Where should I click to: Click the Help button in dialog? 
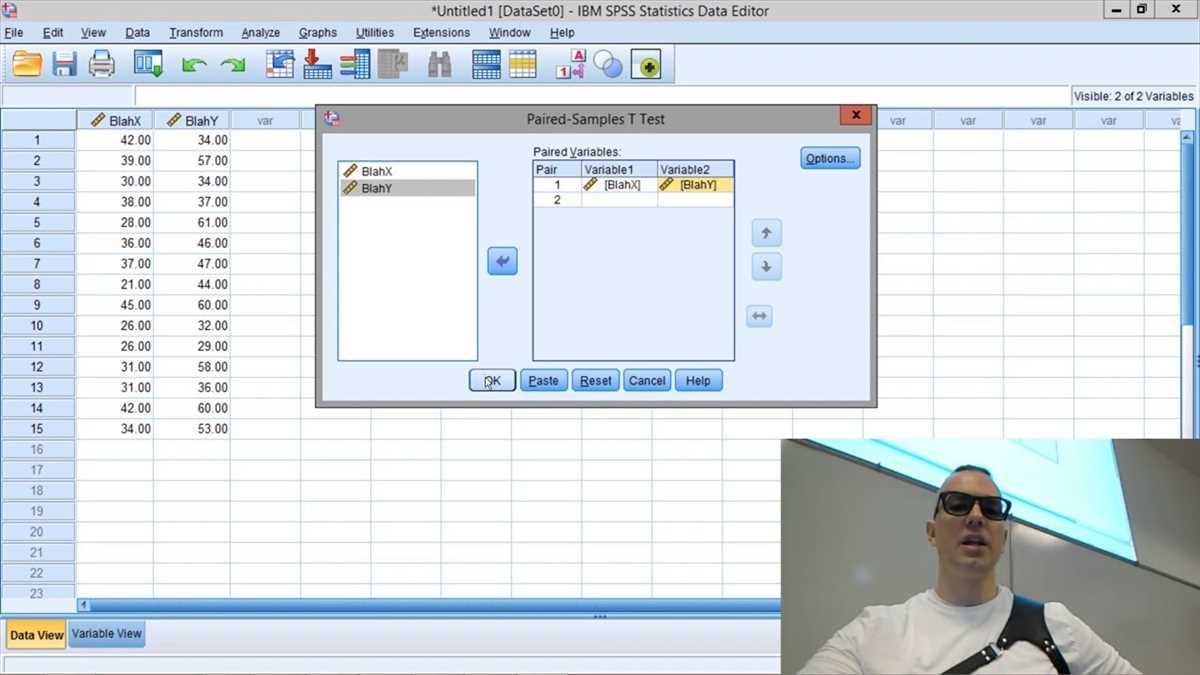point(698,380)
